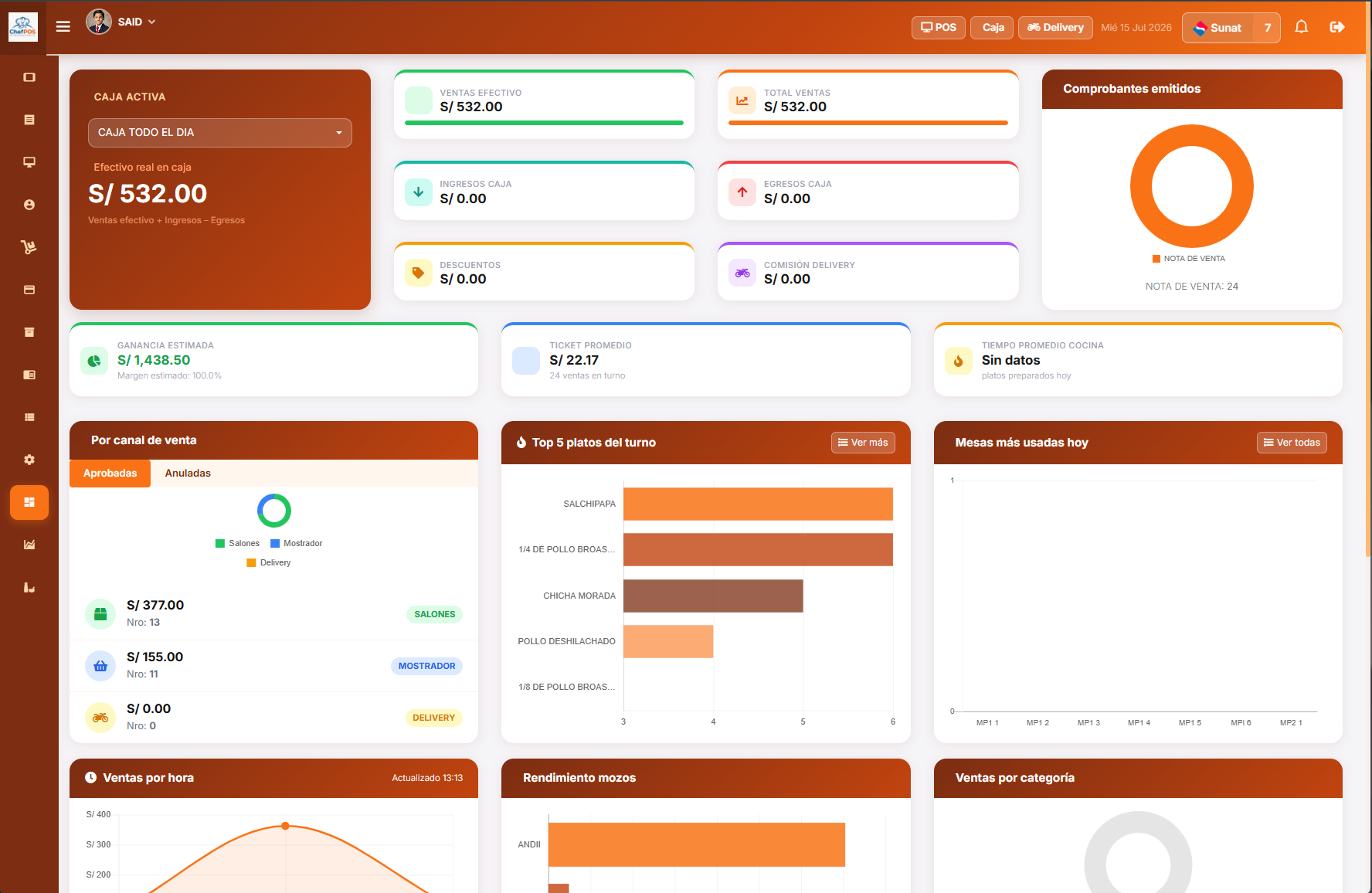Click Ver todas in Mesas más usadas
The image size is (1372, 893).
(1292, 443)
